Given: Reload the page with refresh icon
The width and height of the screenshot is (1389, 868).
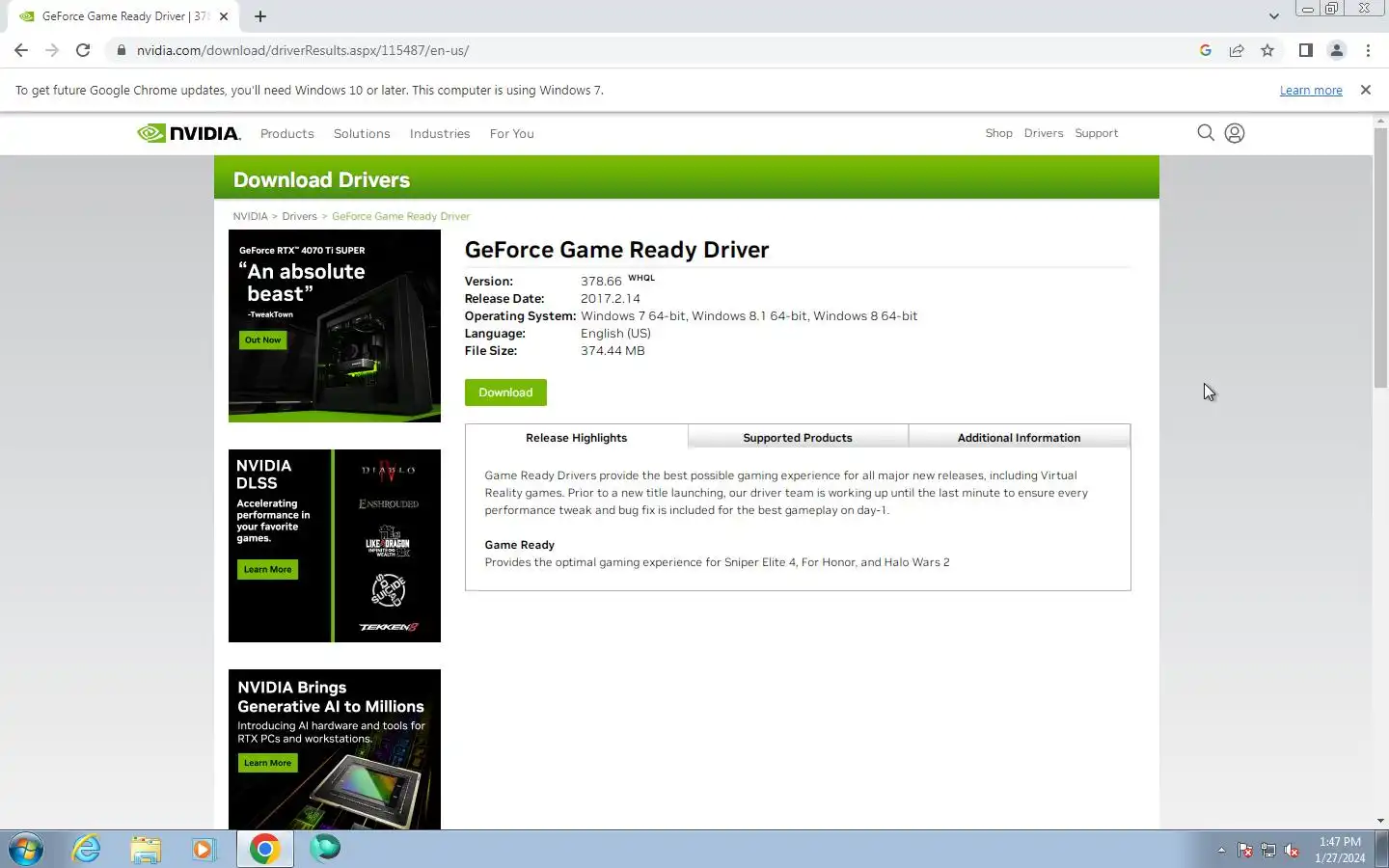Looking at the screenshot, I should 83,50.
